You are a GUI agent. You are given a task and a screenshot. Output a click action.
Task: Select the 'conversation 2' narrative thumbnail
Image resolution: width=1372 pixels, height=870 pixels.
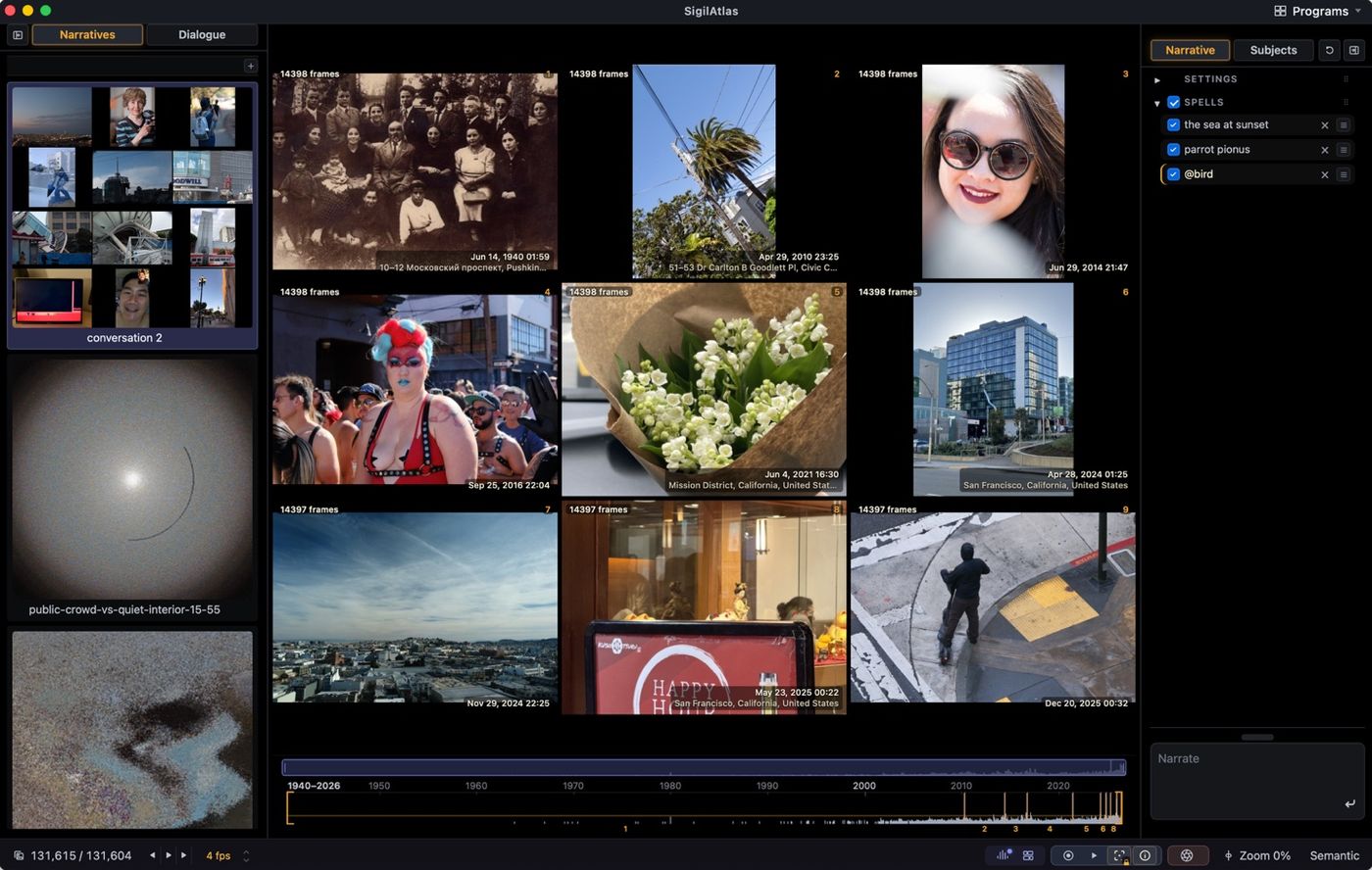132,216
